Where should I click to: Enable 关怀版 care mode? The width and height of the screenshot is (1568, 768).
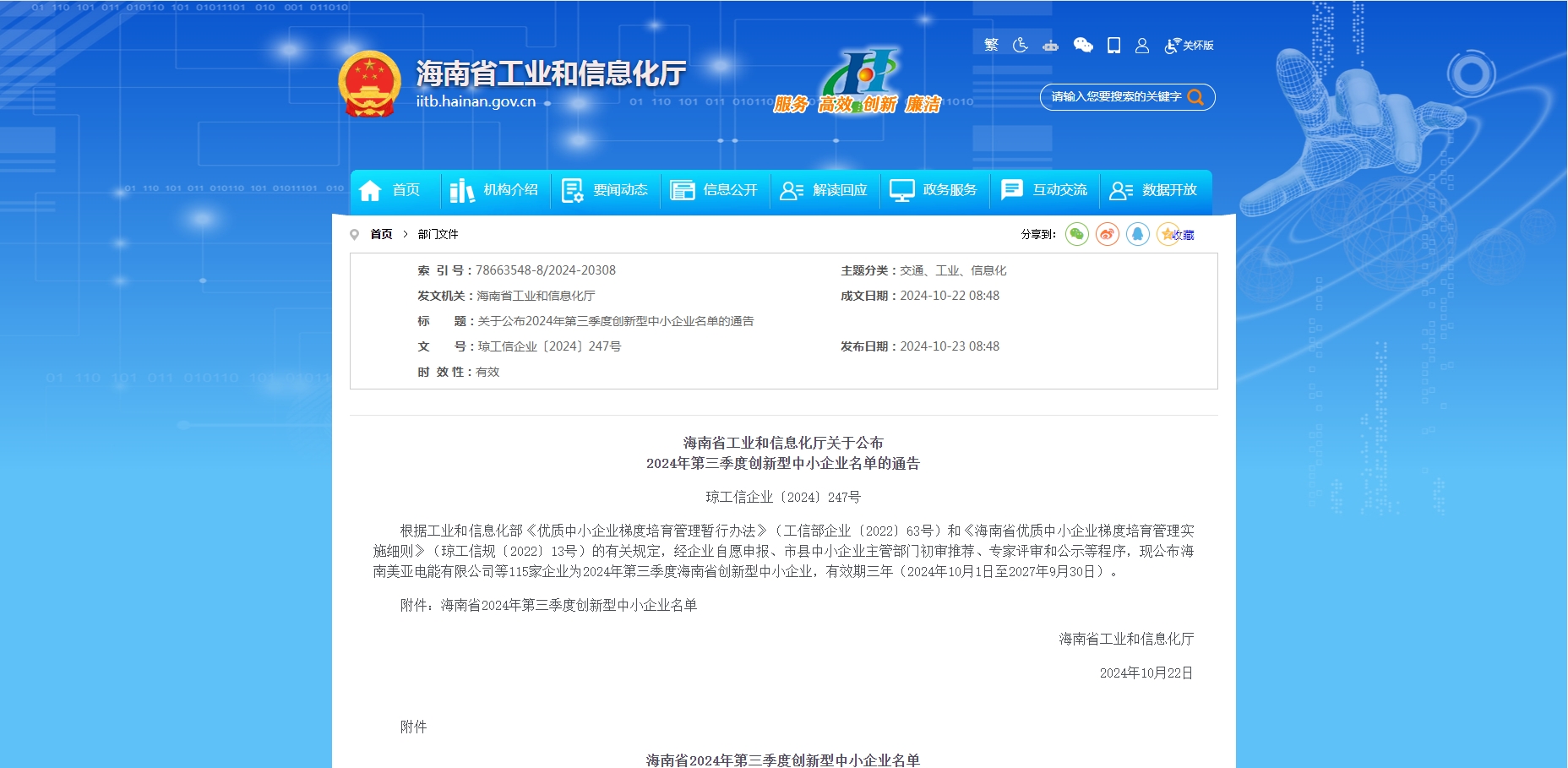pos(1190,46)
